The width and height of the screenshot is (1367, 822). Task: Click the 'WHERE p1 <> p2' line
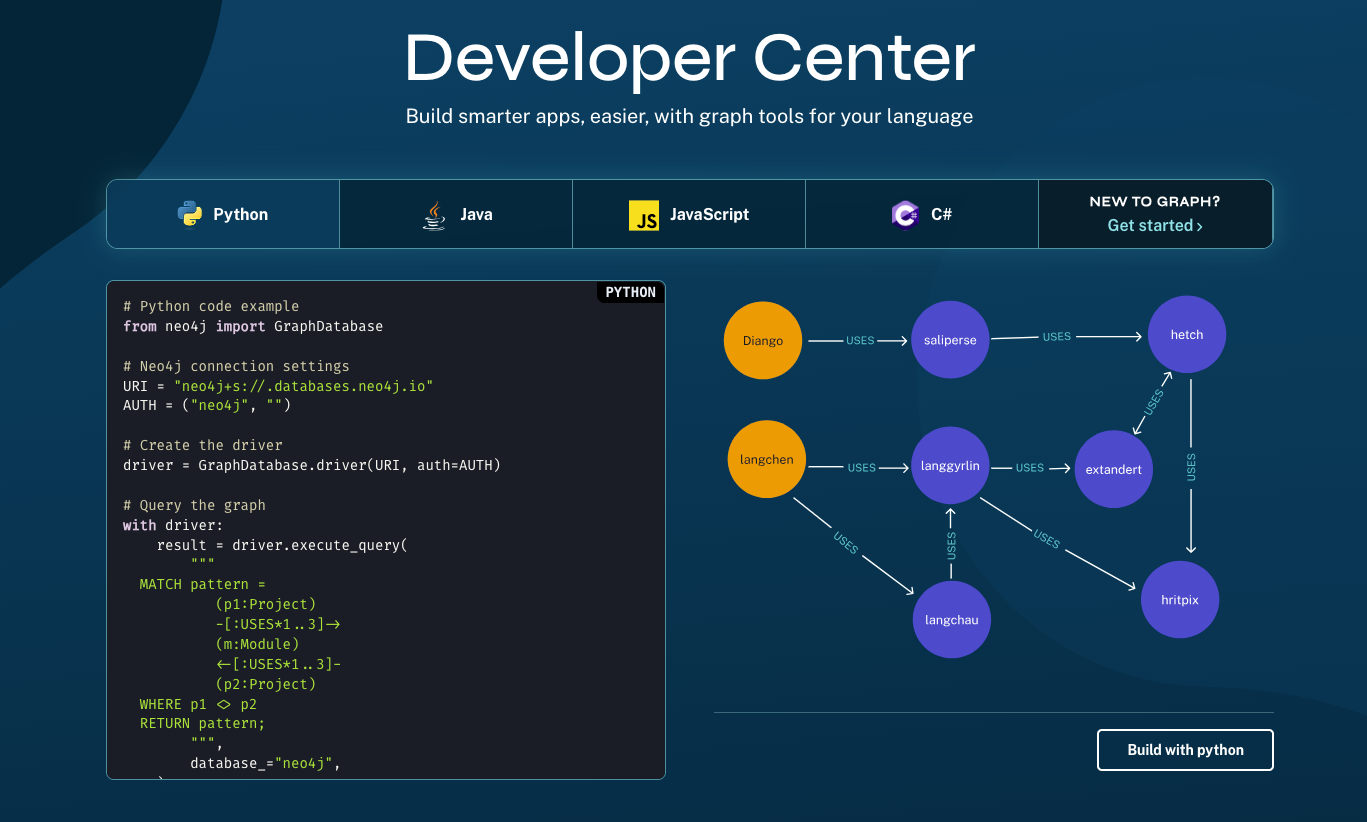click(198, 704)
